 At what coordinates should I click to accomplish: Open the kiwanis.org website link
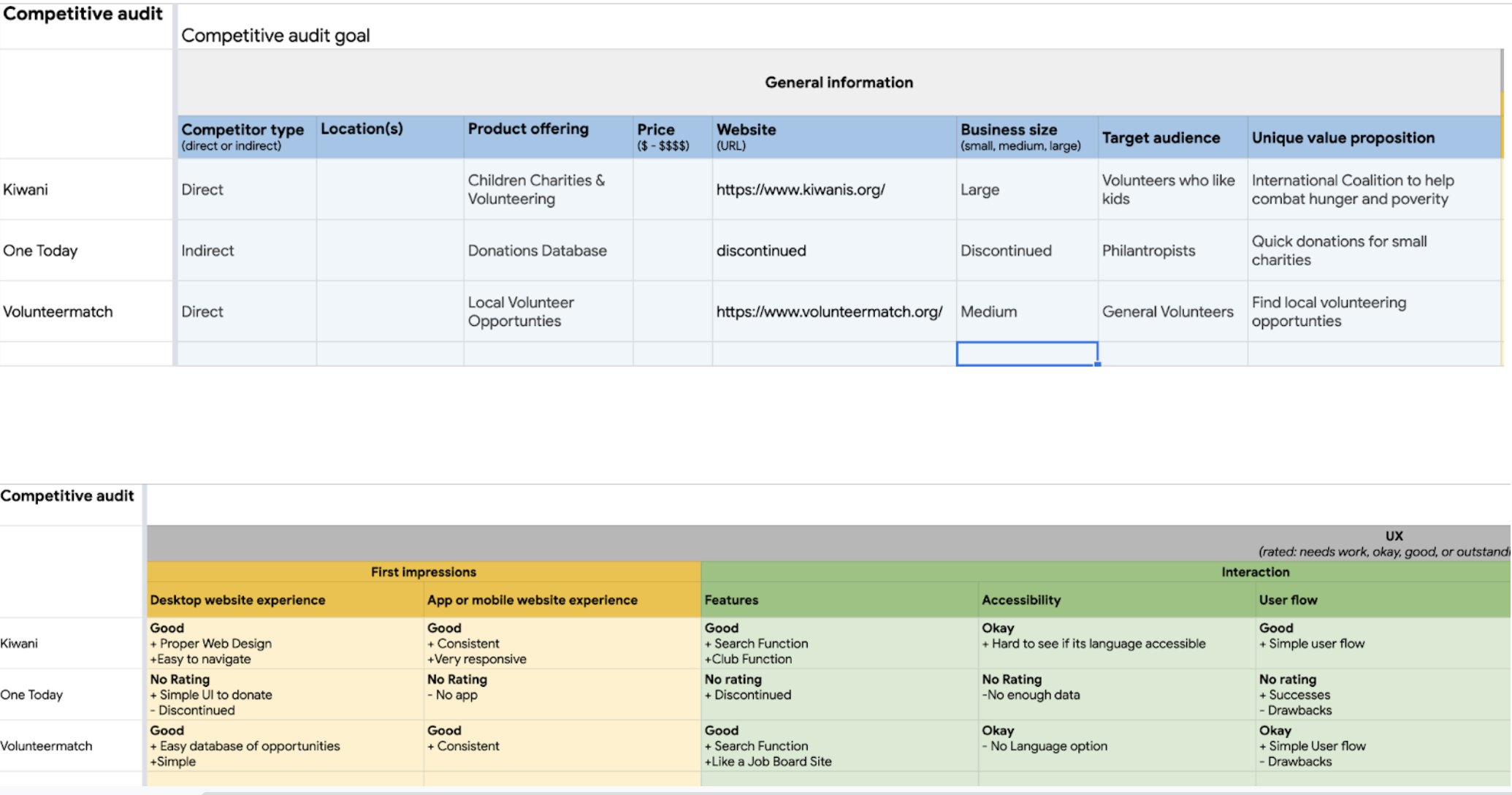tap(800, 190)
